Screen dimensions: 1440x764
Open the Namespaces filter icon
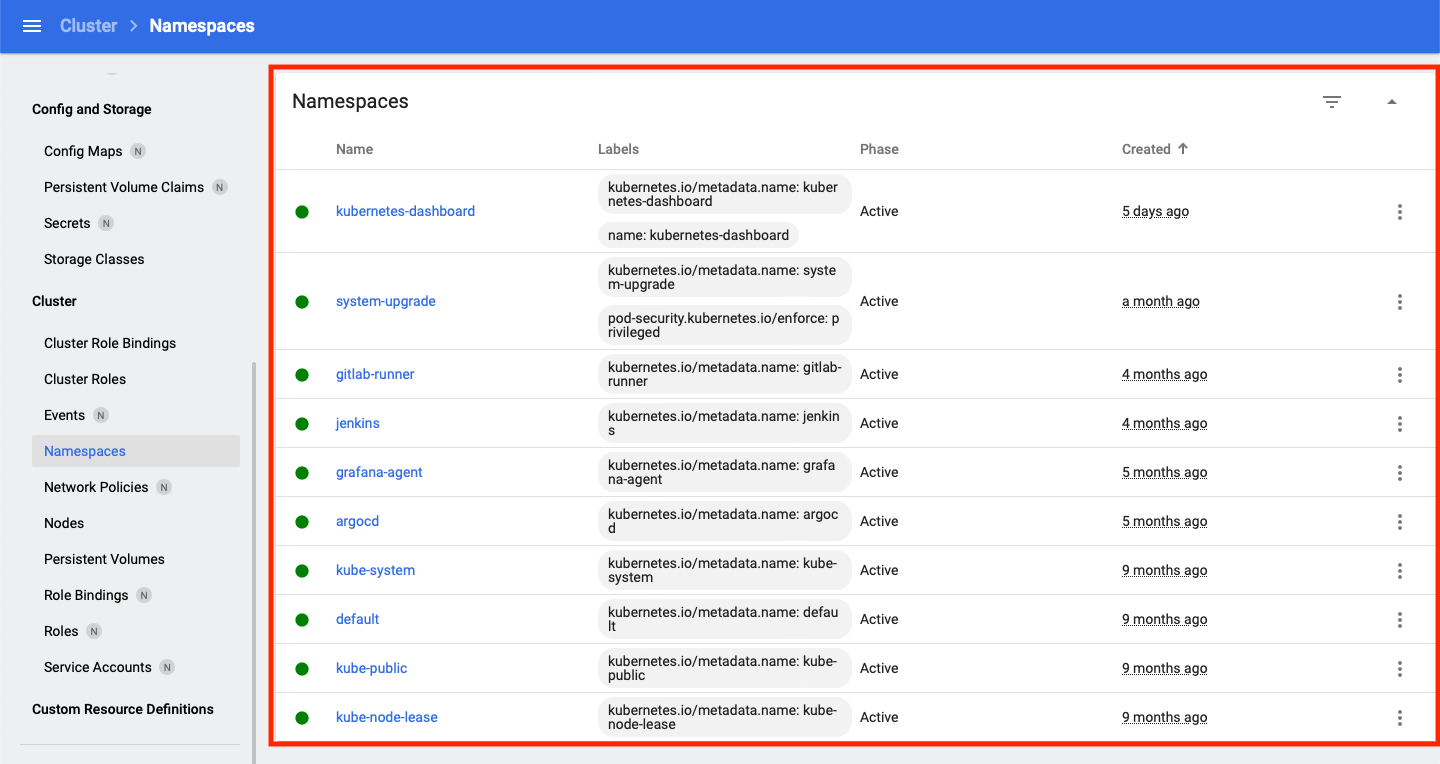click(x=1332, y=102)
